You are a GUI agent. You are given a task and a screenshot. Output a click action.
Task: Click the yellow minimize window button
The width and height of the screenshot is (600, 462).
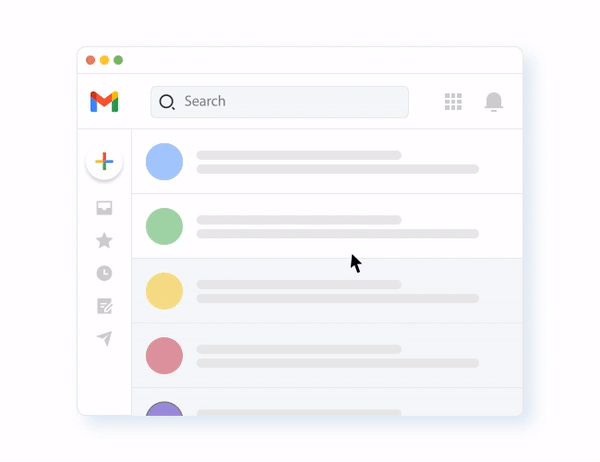click(x=104, y=60)
